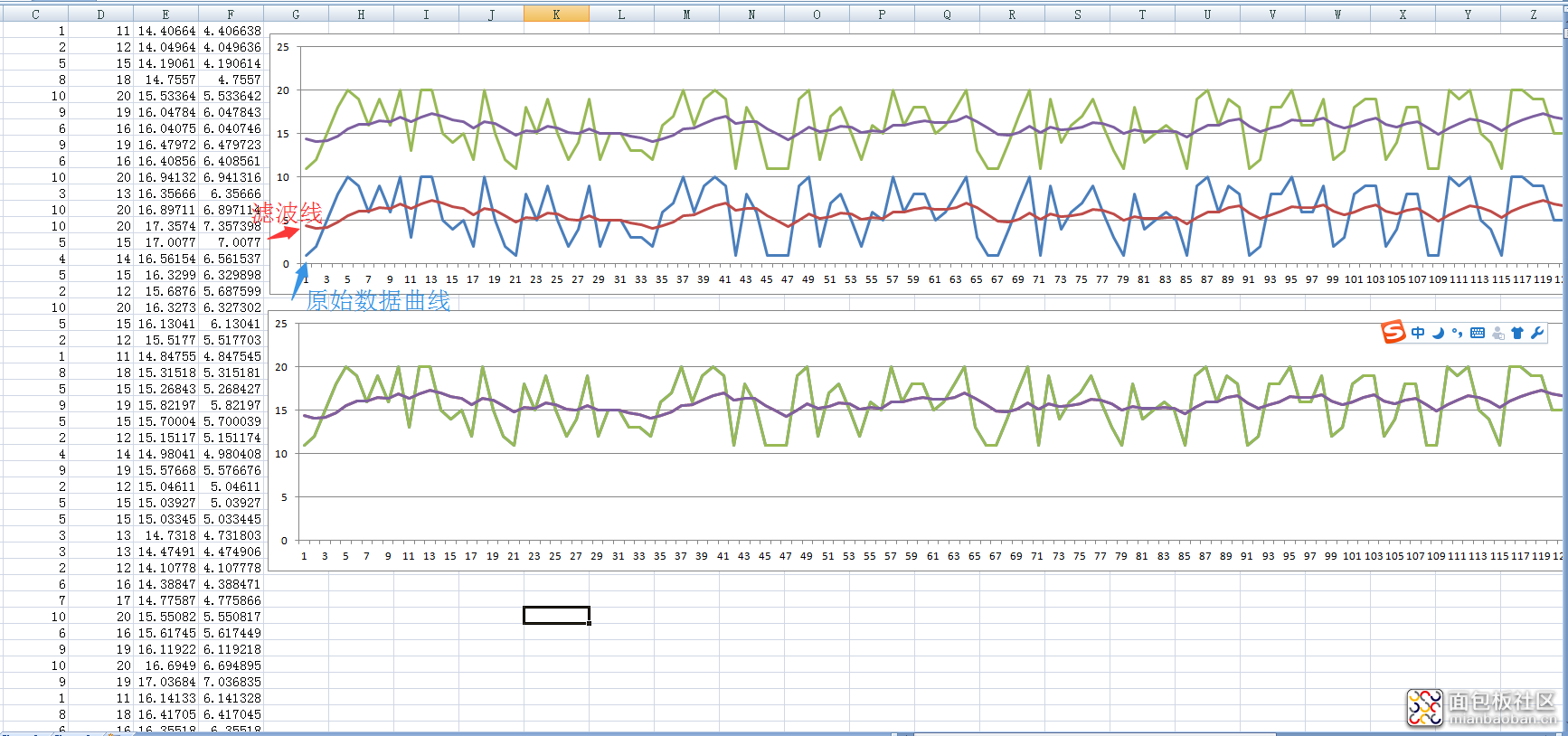Image resolution: width=1568 pixels, height=736 pixels.
Task: Click top chart's horizontal axis label 49
Action: tap(808, 279)
